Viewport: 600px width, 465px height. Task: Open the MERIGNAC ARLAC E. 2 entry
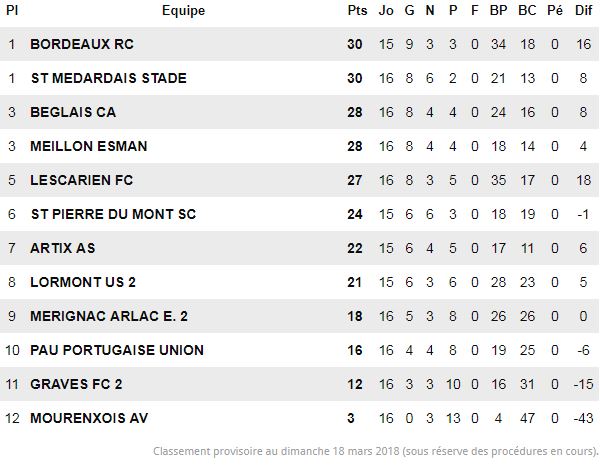[x=109, y=316]
